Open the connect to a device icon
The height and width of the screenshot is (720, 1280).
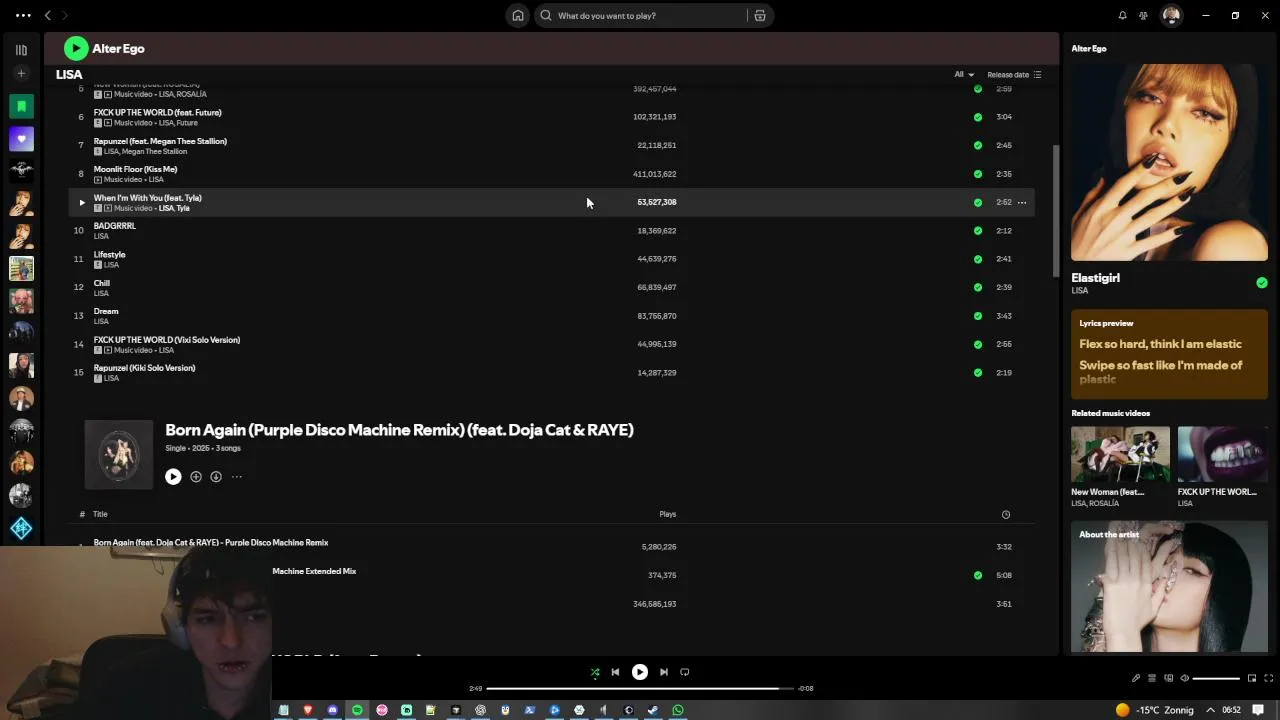tap(1168, 678)
